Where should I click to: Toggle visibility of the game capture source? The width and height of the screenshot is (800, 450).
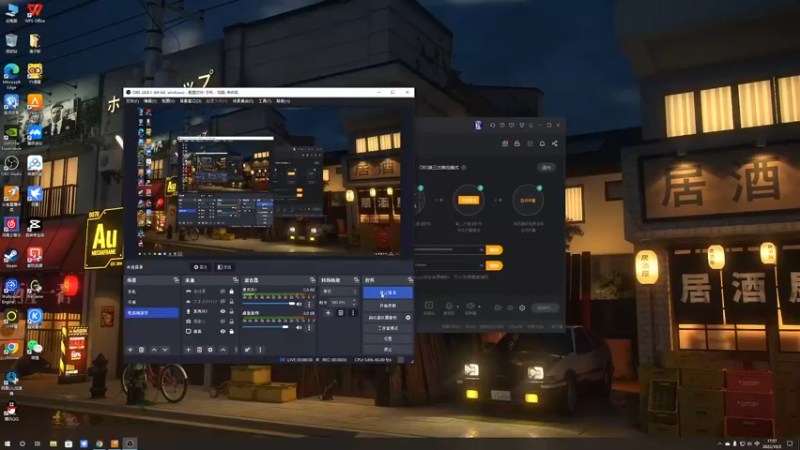point(222,291)
